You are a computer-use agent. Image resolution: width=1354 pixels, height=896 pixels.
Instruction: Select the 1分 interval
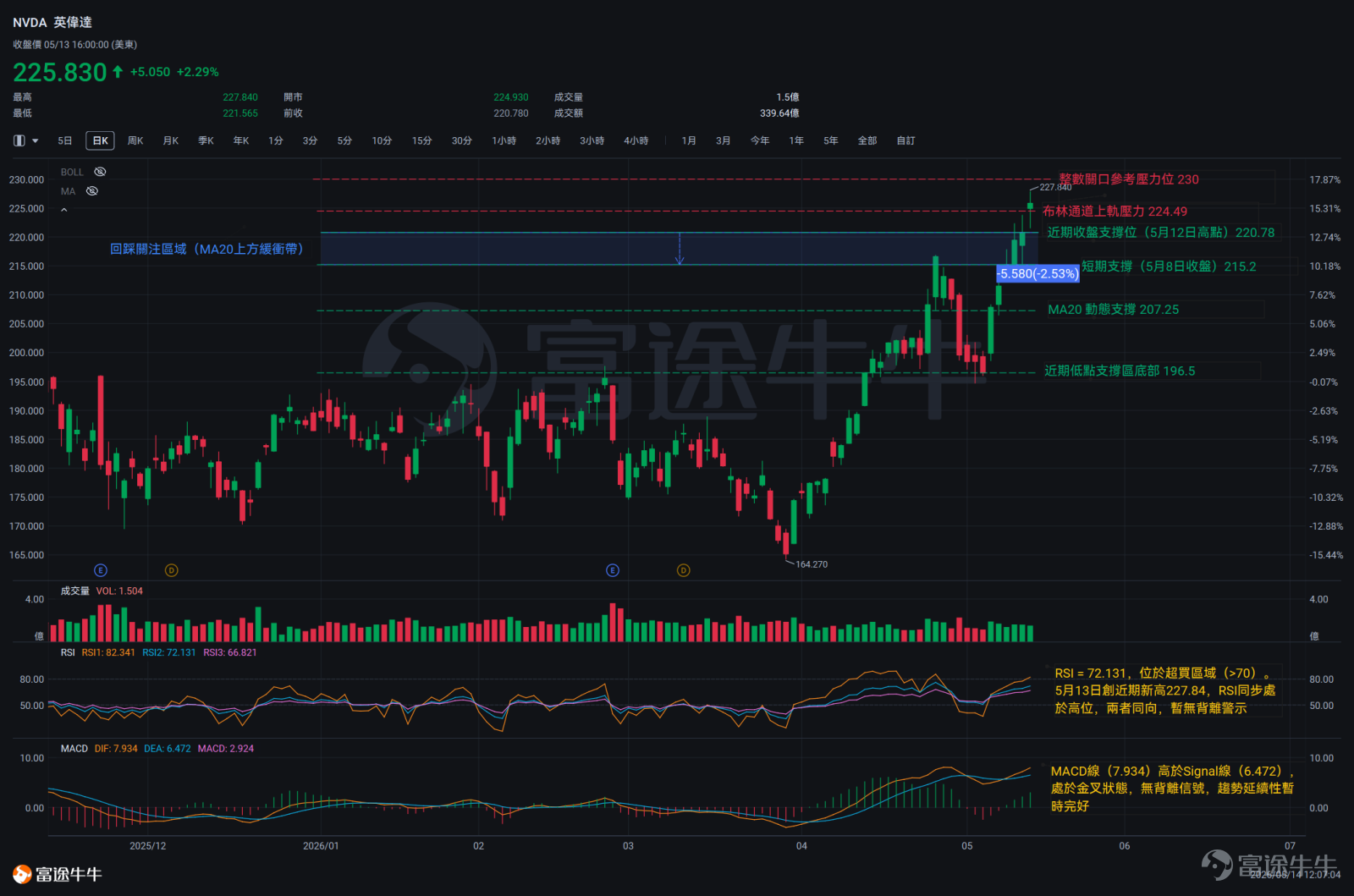click(x=276, y=140)
